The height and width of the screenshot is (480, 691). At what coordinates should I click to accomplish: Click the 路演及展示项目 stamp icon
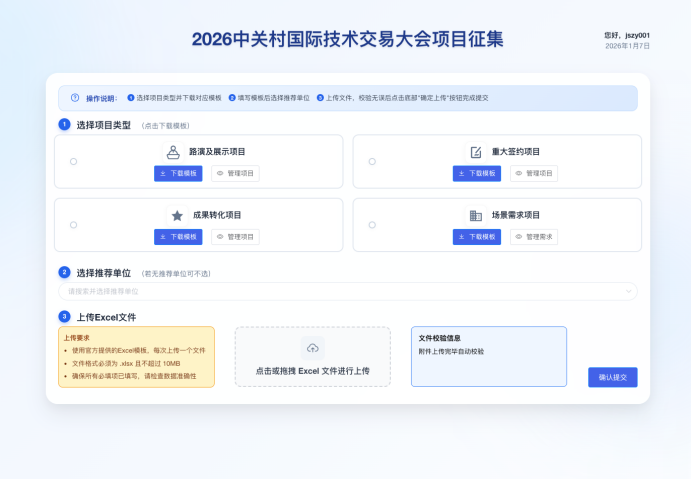(x=174, y=152)
